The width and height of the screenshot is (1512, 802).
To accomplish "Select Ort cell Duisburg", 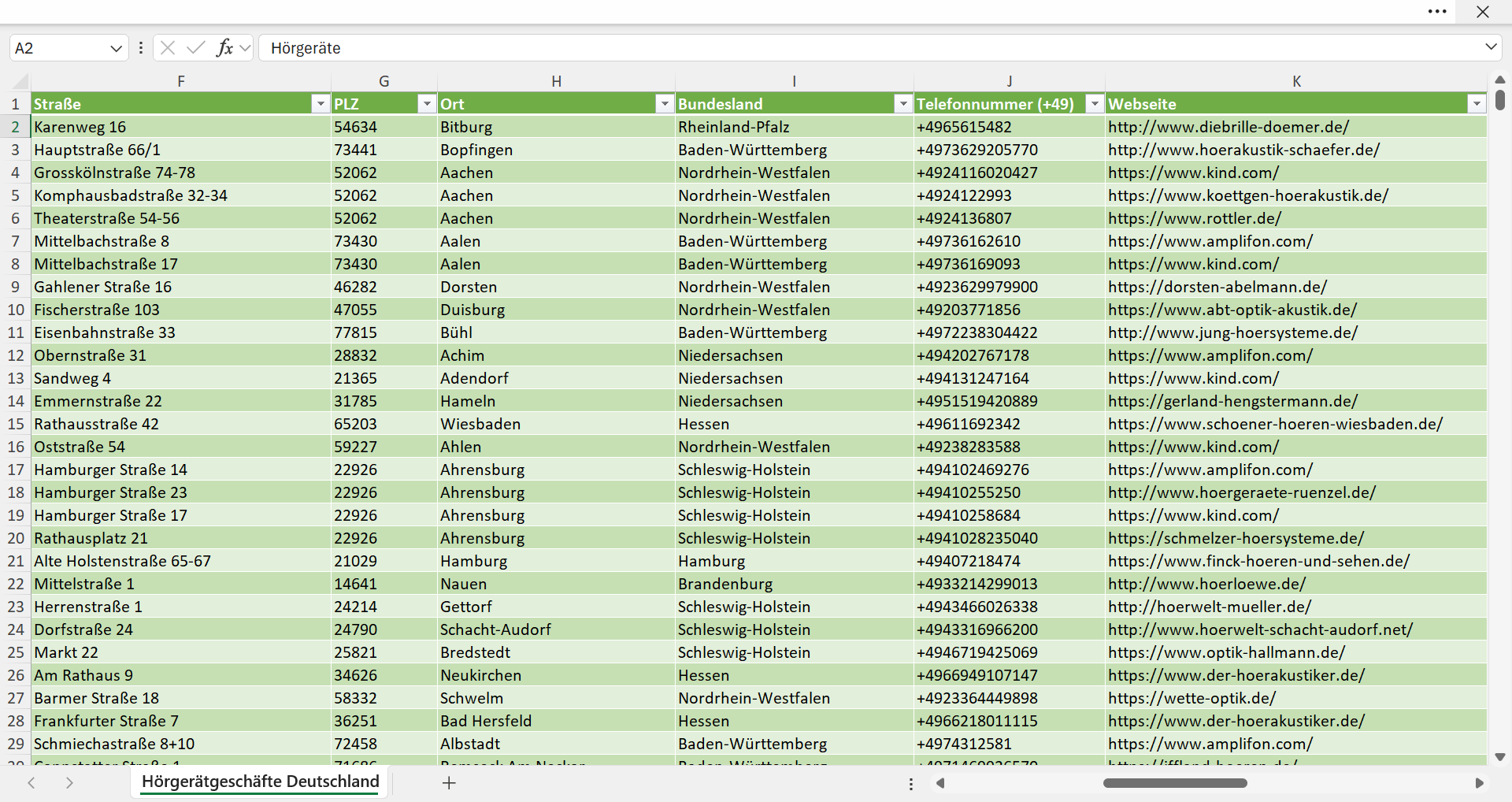I will pos(556,310).
